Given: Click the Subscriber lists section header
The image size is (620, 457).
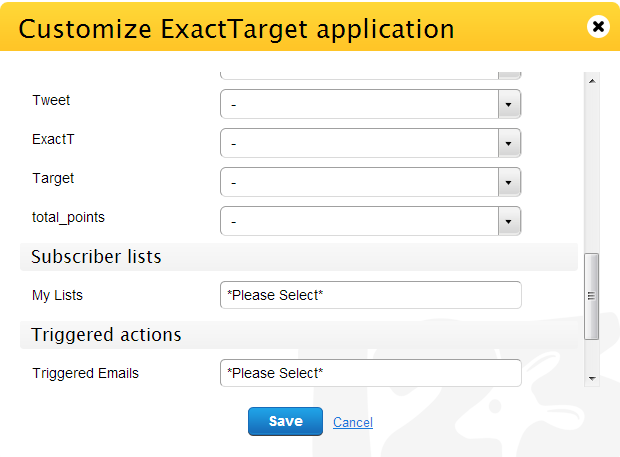Looking at the screenshot, I should tap(299, 257).
